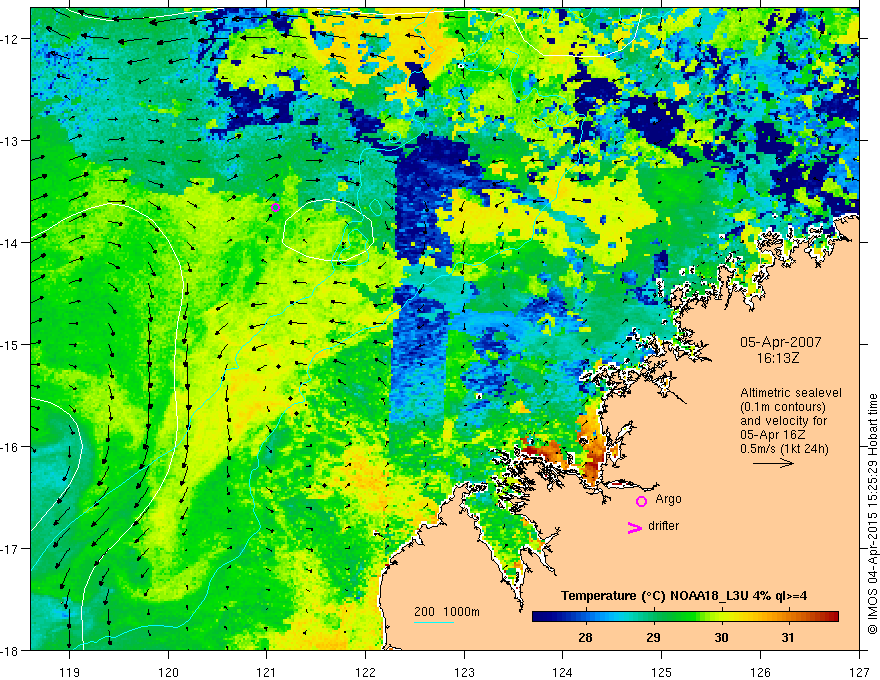Click the 0.5m/s velocity scale arrow
Image resolution: width=880 pixels, height=680 pixels.
773,463
